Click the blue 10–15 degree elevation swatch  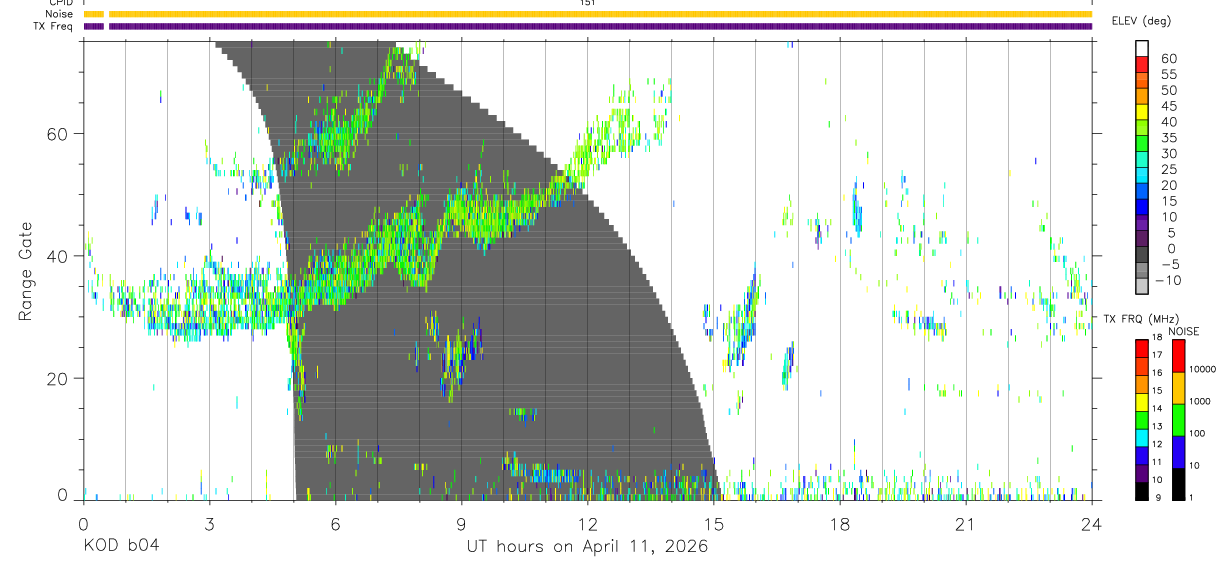pos(1143,209)
